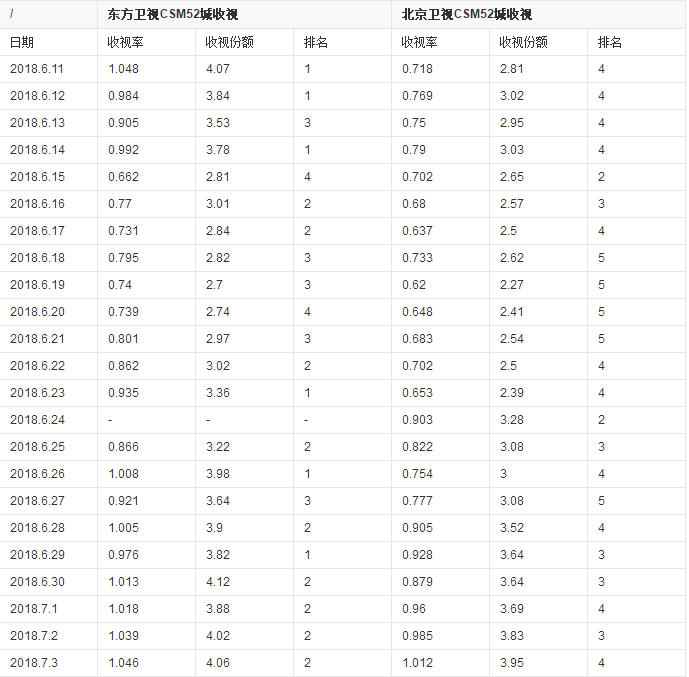The height and width of the screenshot is (677, 689).
Task: Select Beijing rating value 0.68
Action: tap(414, 204)
